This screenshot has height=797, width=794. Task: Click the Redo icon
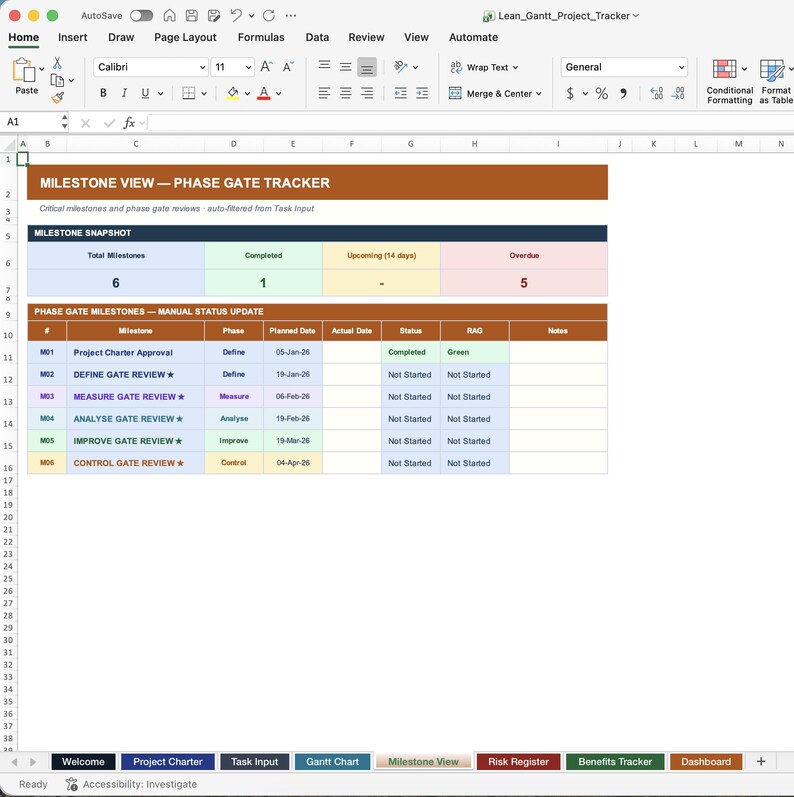tap(269, 16)
